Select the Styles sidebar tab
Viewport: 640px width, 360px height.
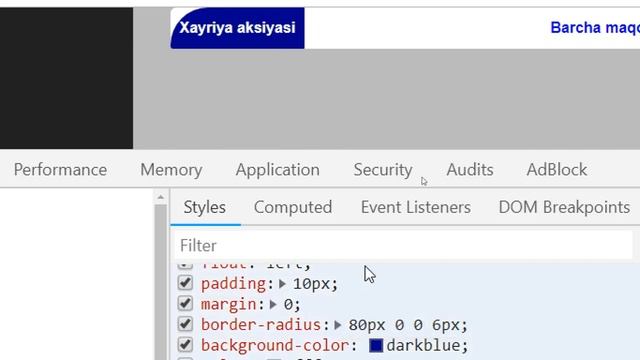(x=204, y=207)
